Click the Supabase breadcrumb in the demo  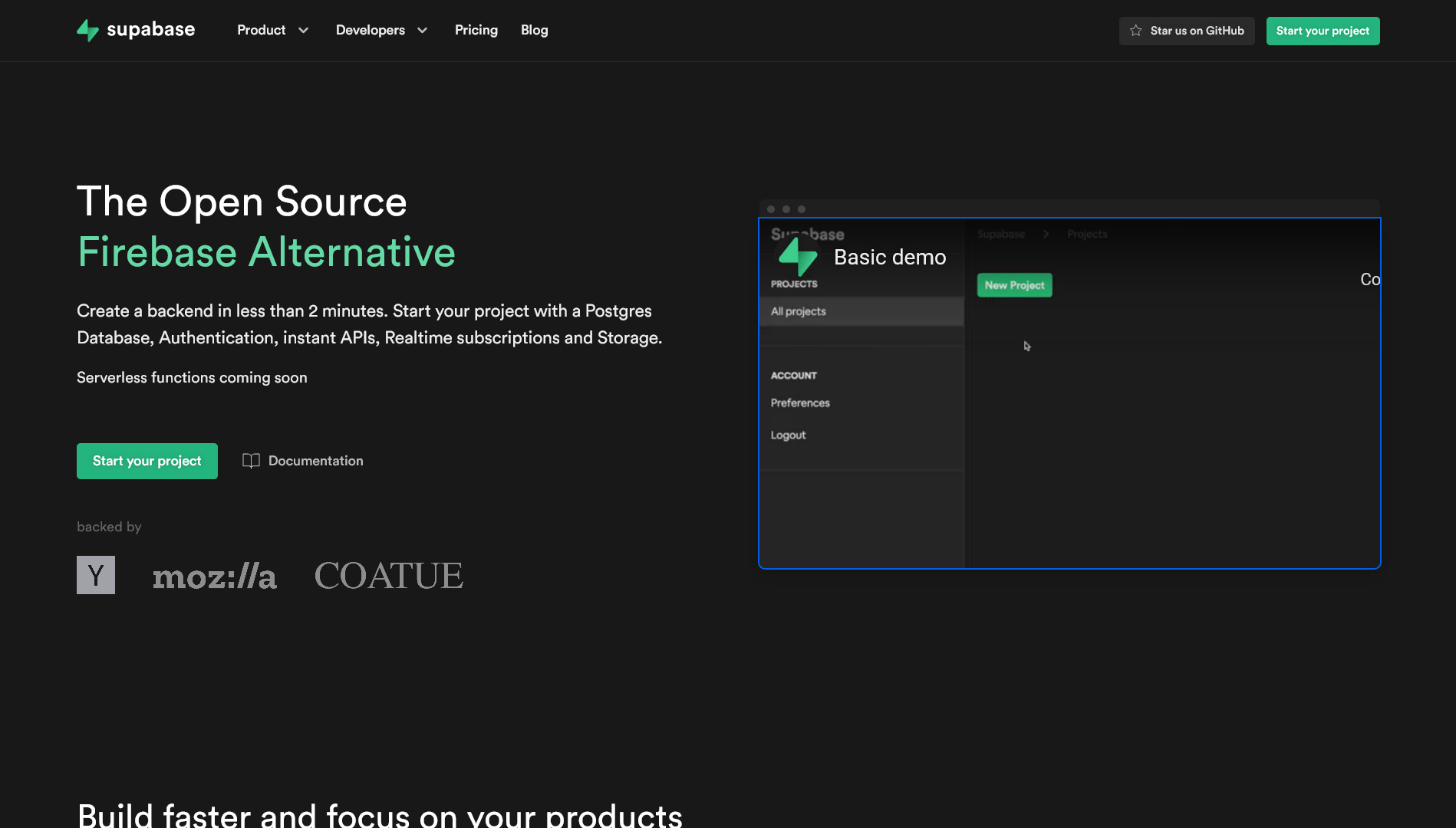click(x=1000, y=234)
